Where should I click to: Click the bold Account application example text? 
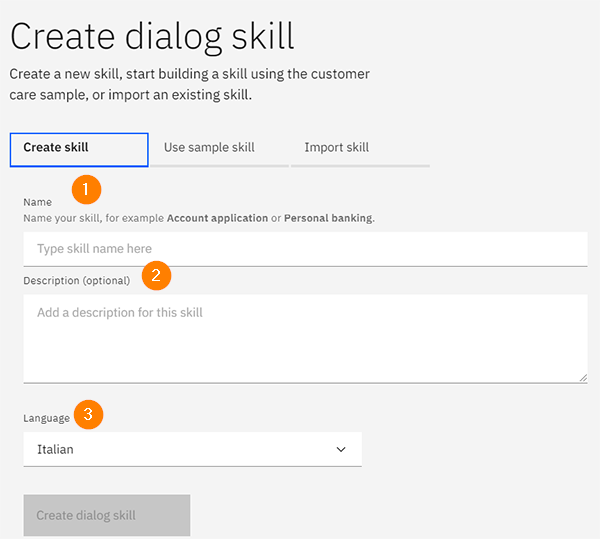[x=217, y=218]
